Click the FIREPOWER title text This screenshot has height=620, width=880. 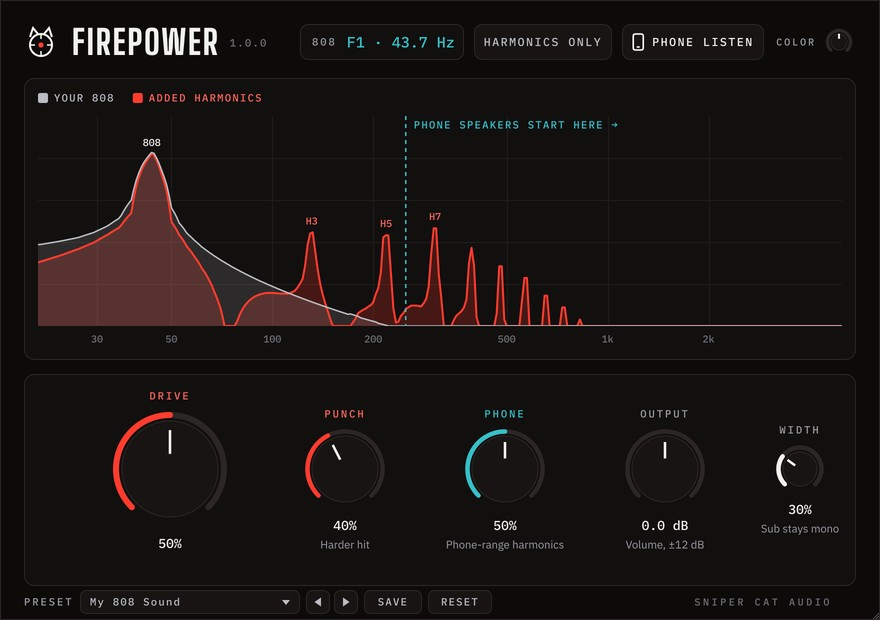[x=145, y=42]
